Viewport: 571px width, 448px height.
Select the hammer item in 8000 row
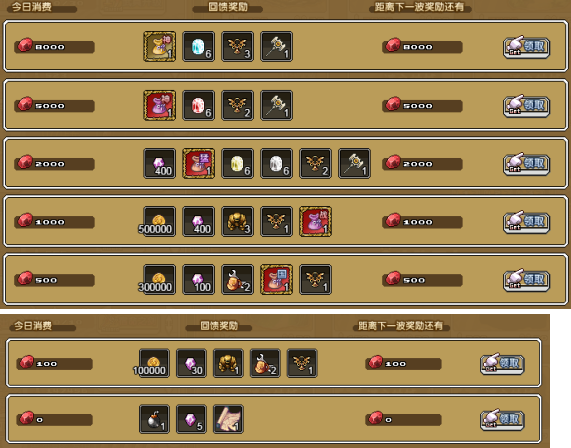276,46
